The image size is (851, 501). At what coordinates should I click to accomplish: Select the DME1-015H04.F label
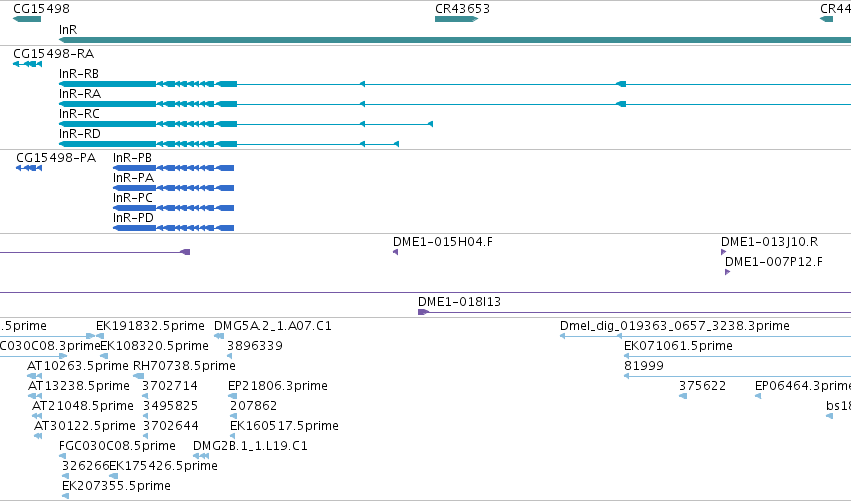[x=443, y=242]
